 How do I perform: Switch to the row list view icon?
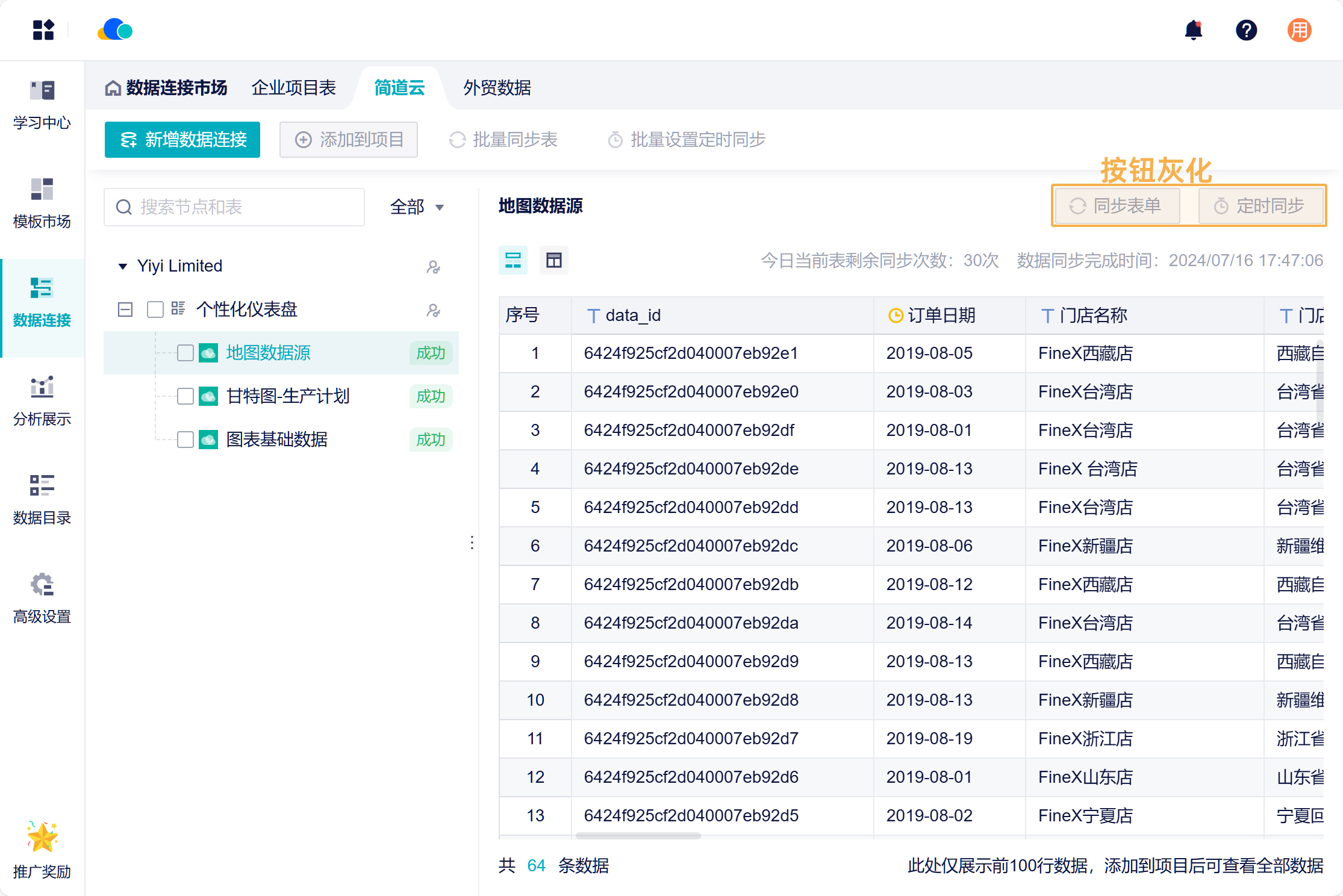tap(513, 260)
